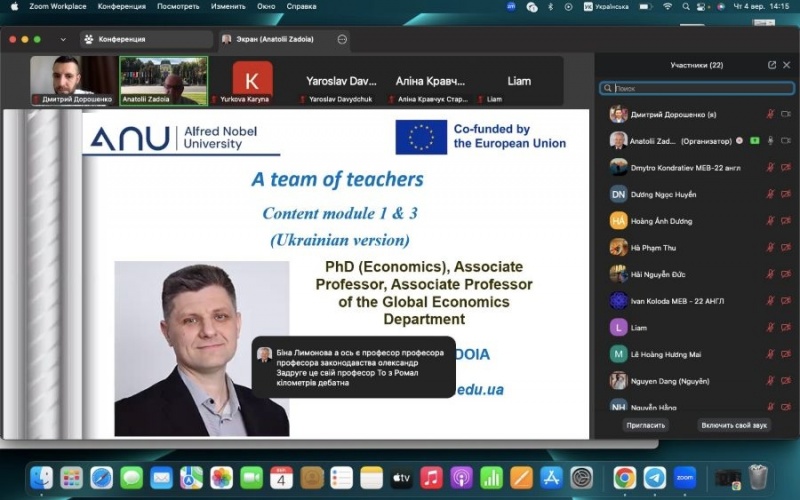Click the Wi-Fi icon in menu bar

pyautogui.click(x=667, y=7)
